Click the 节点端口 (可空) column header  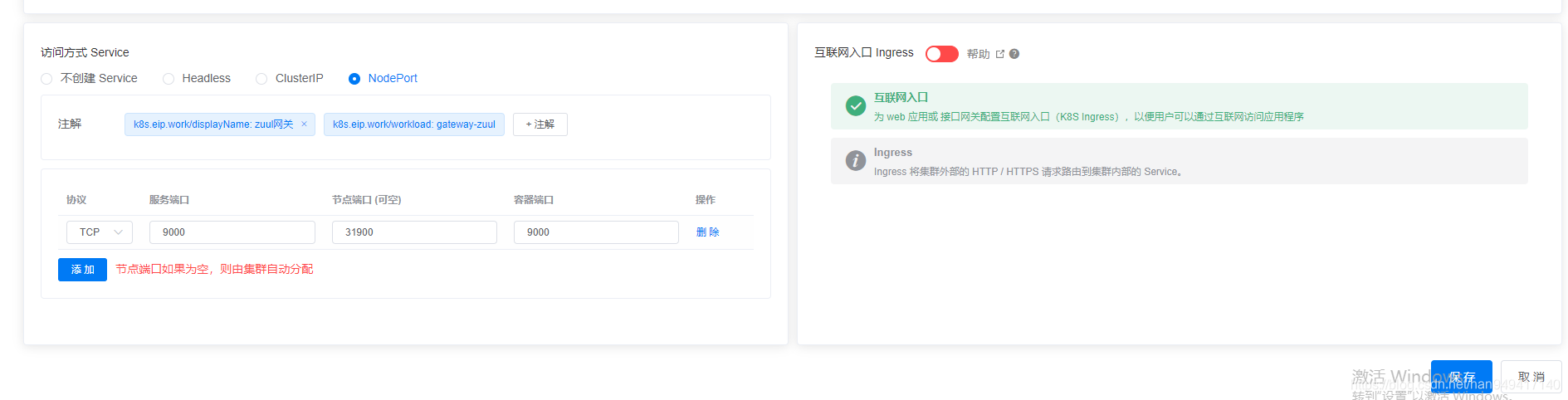click(x=366, y=200)
